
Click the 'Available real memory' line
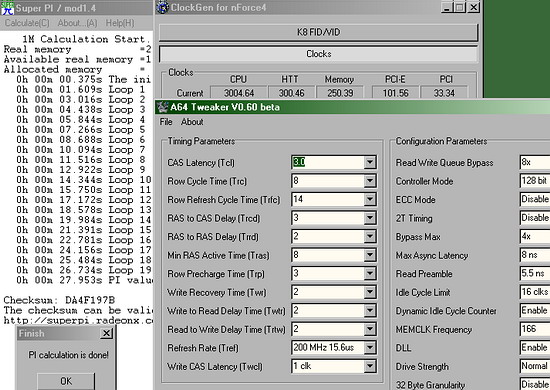[x=77, y=59]
